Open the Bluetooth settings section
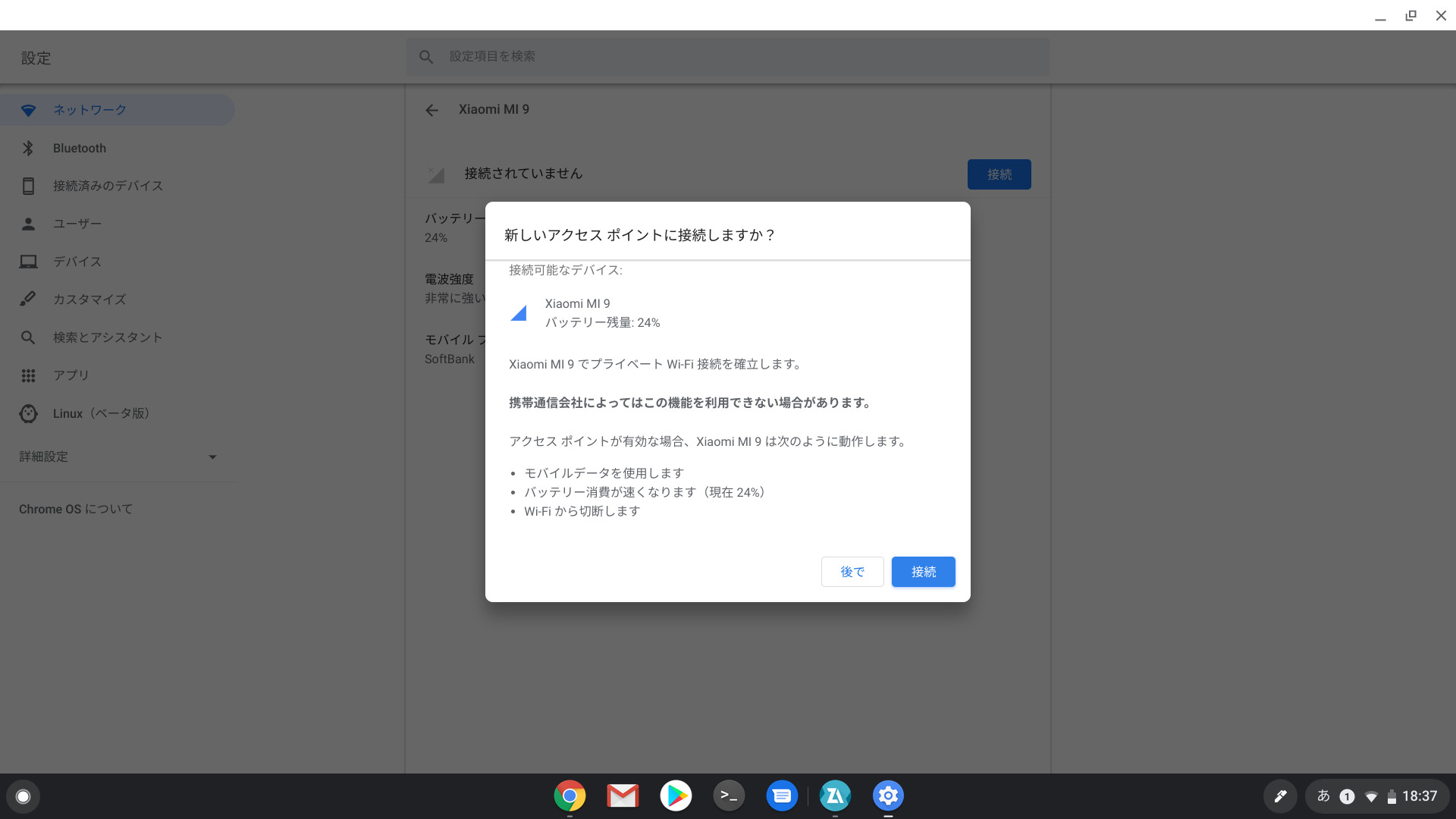The width and height of the screenshot is (1456, 819). point(118,148)
